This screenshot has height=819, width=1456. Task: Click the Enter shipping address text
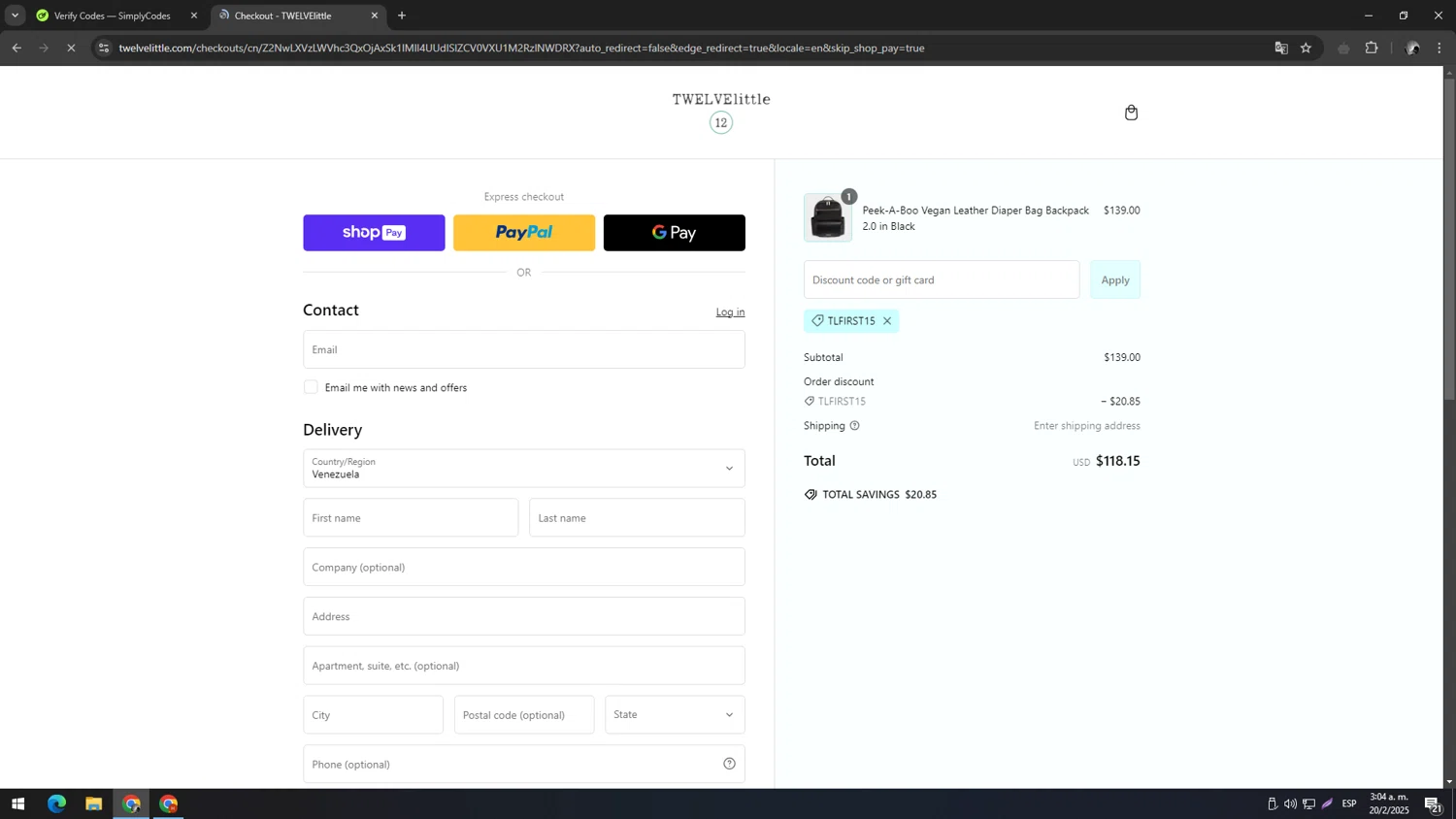tap(1087, 426)
